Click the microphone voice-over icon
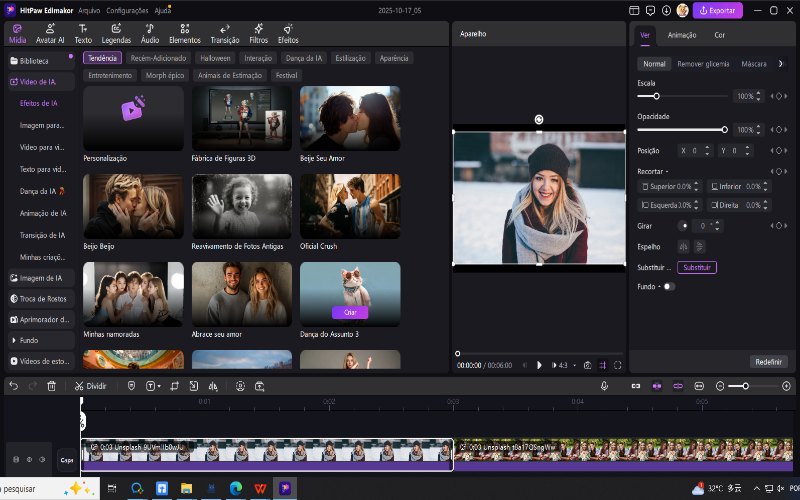Screen dimensions: 800x500 [604, 386]
